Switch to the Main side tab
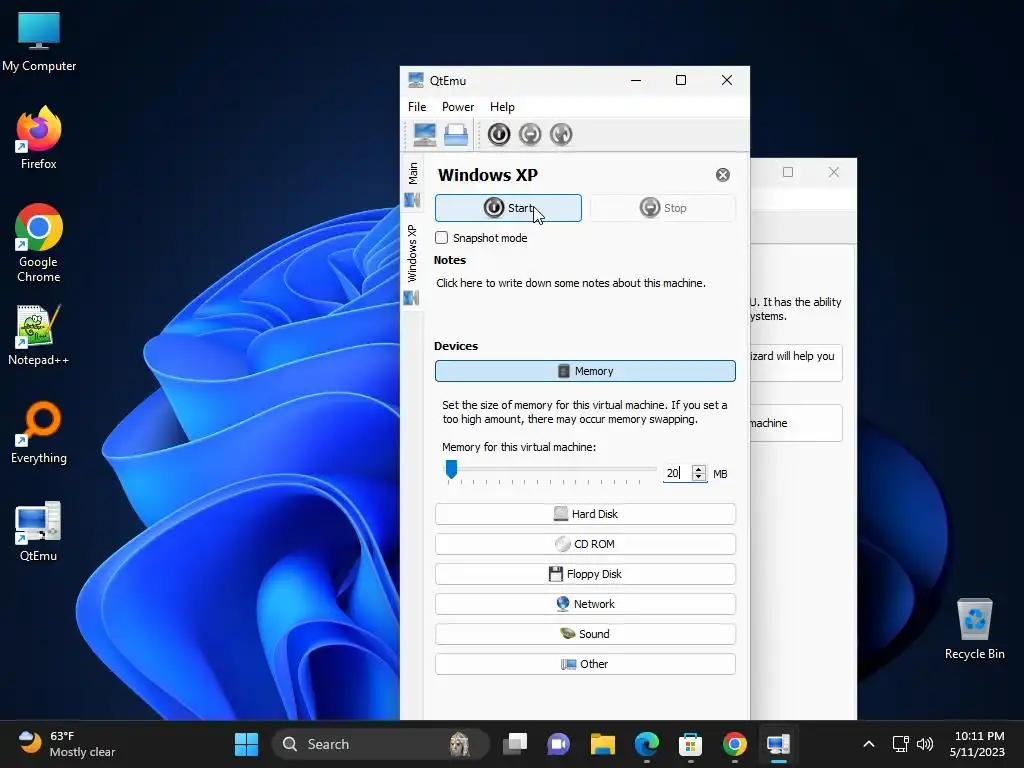The image size is (1024, 768). (412, 184)
